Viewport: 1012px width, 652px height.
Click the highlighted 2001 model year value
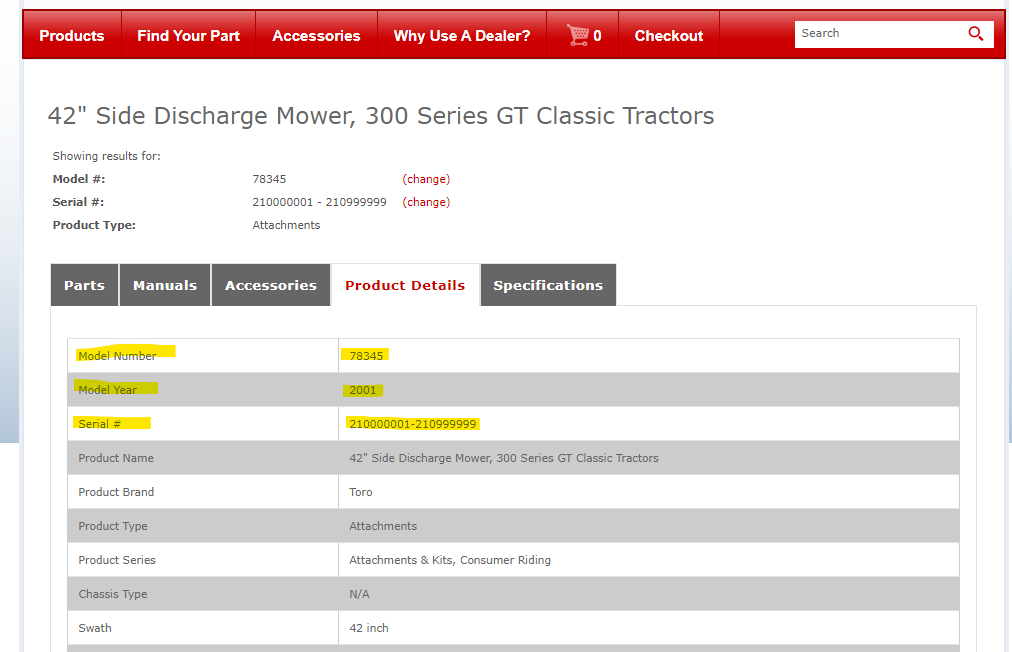(363, 390)
